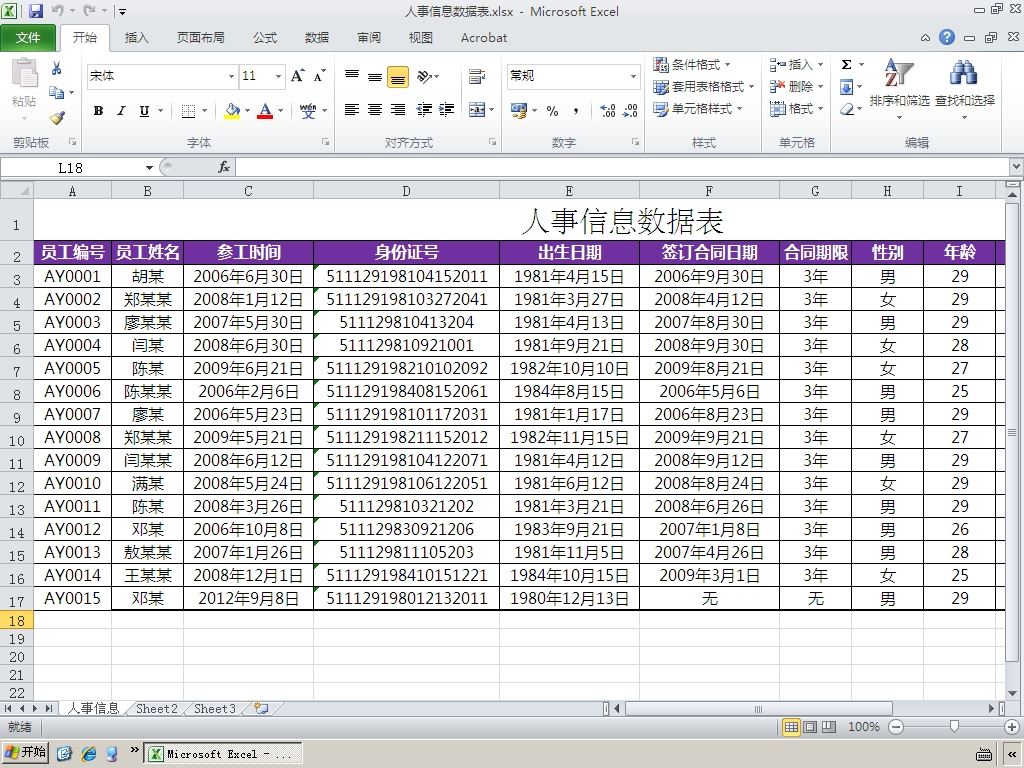Open 排序和筛选 sort and filter
Screen dimensions: 1024x768
click(899, 89)
